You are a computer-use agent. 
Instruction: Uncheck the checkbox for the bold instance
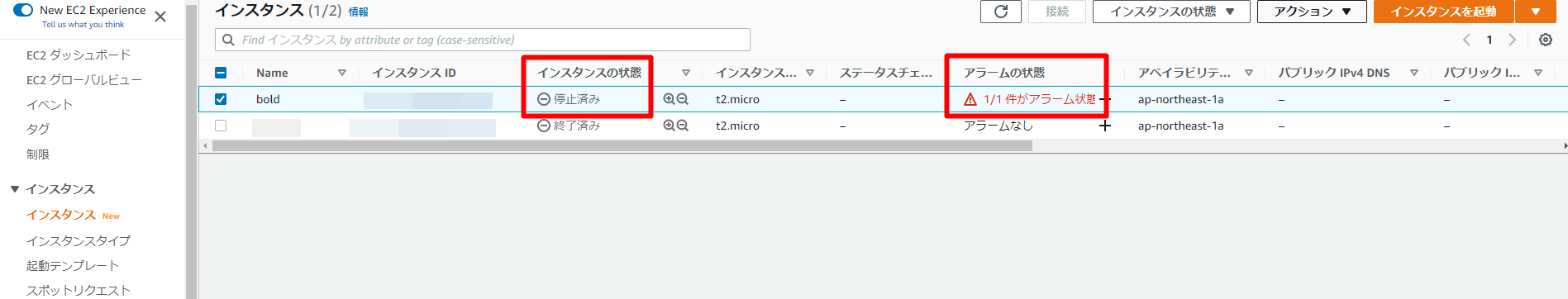tap(221, 99)
